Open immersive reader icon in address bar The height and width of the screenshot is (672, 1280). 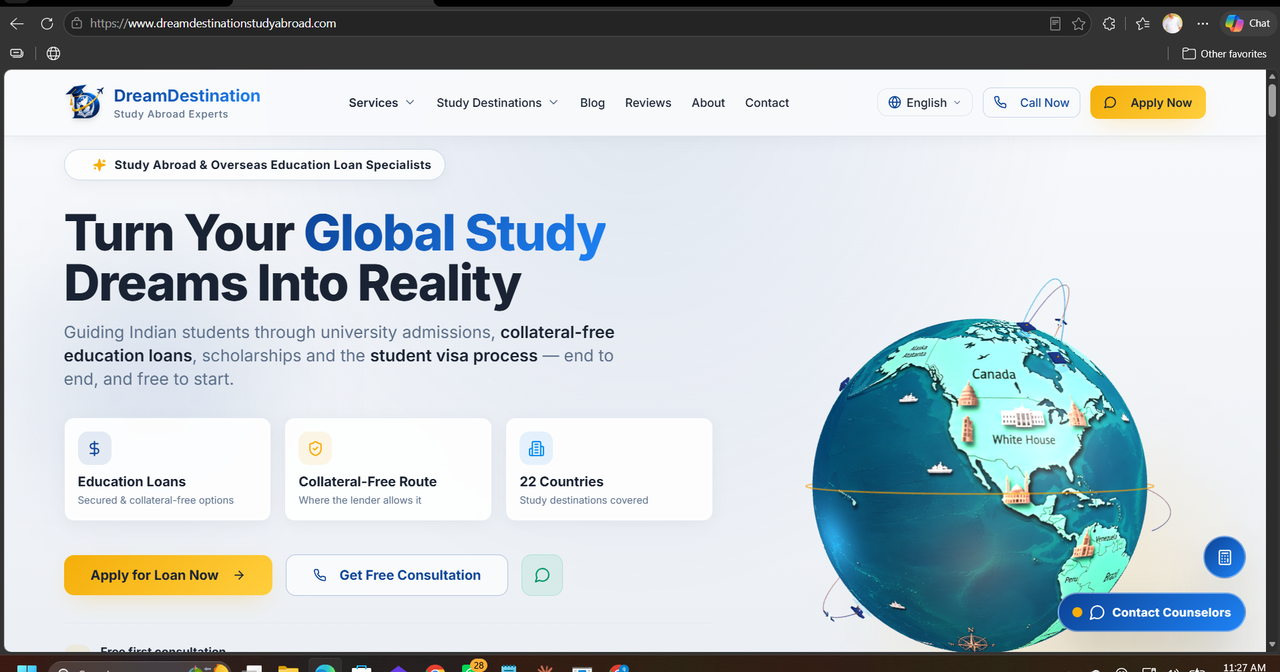click(1055, 23)
